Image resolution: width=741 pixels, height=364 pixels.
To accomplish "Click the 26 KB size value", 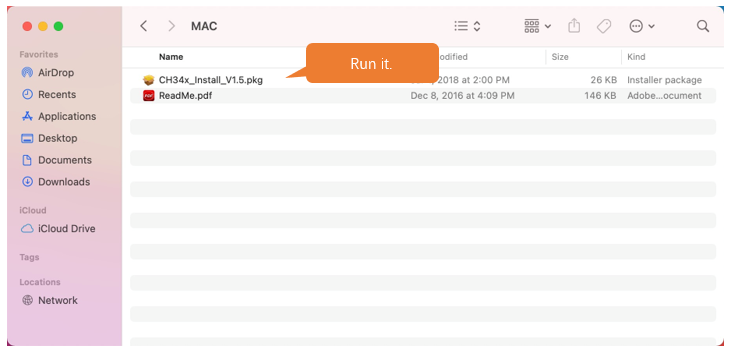I will [x=603, y=80].
